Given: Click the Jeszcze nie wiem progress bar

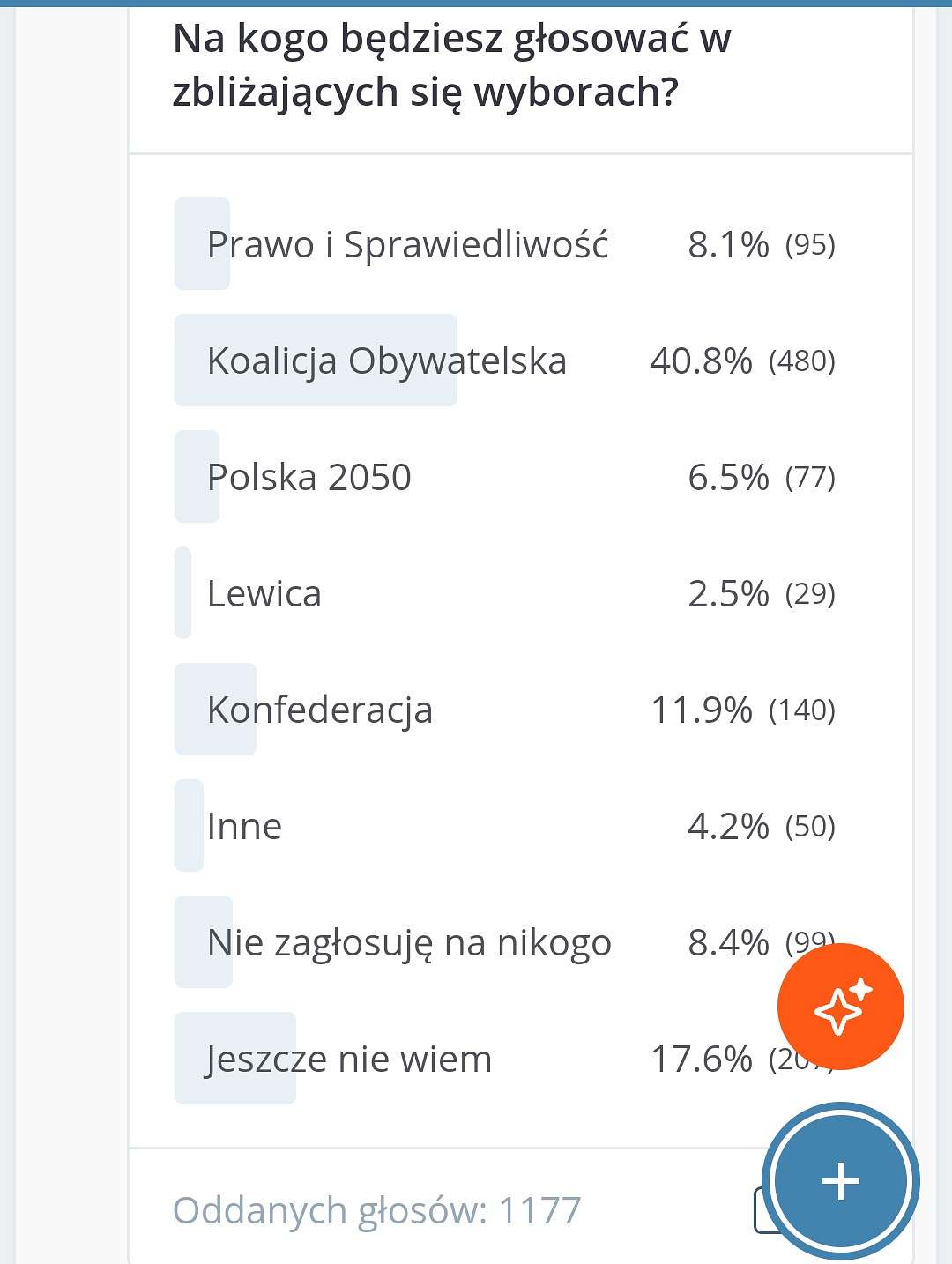Looking at the screenshot, I should click(x=235, y=1059).
